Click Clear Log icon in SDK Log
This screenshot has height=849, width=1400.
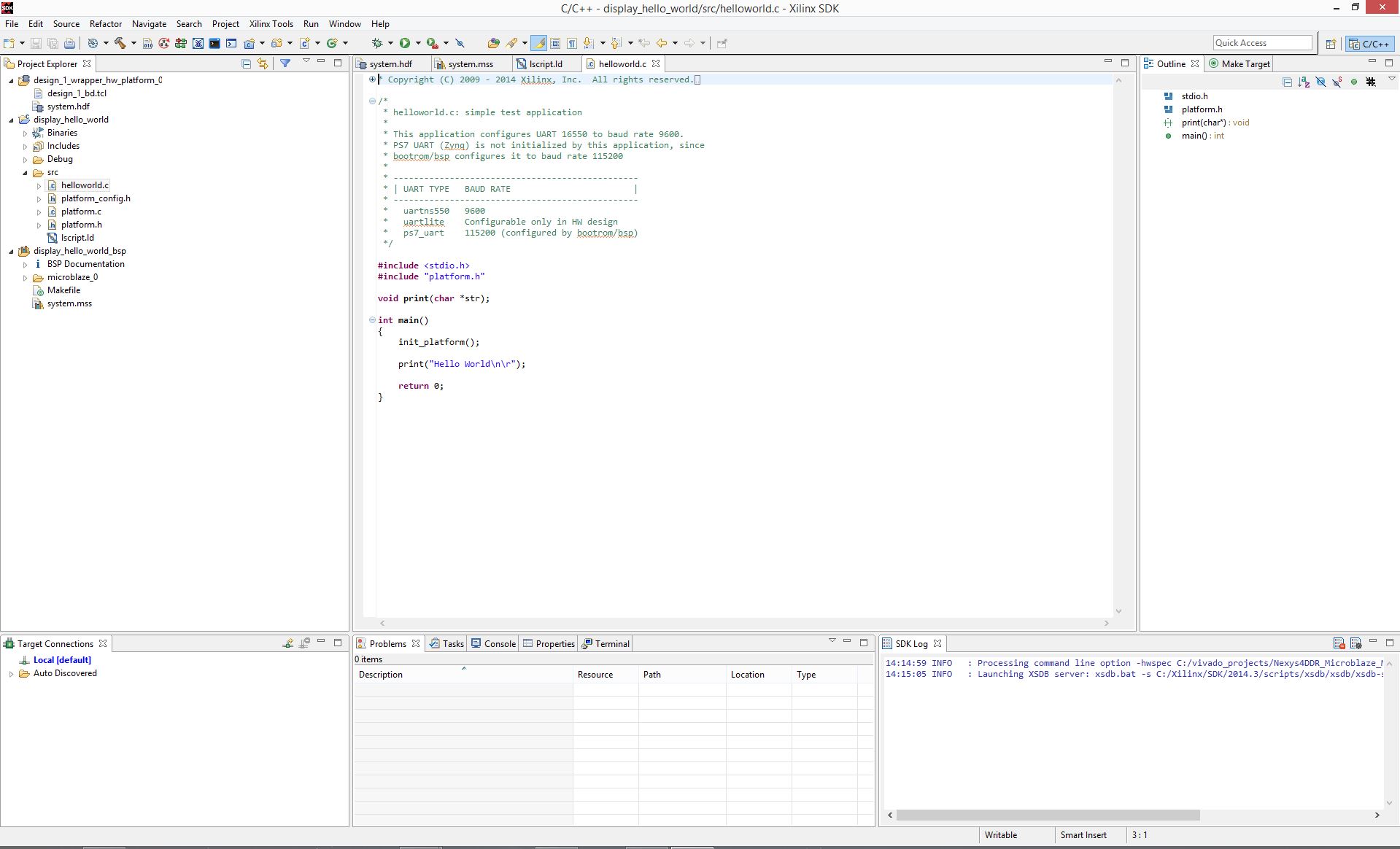[1339, 643]
